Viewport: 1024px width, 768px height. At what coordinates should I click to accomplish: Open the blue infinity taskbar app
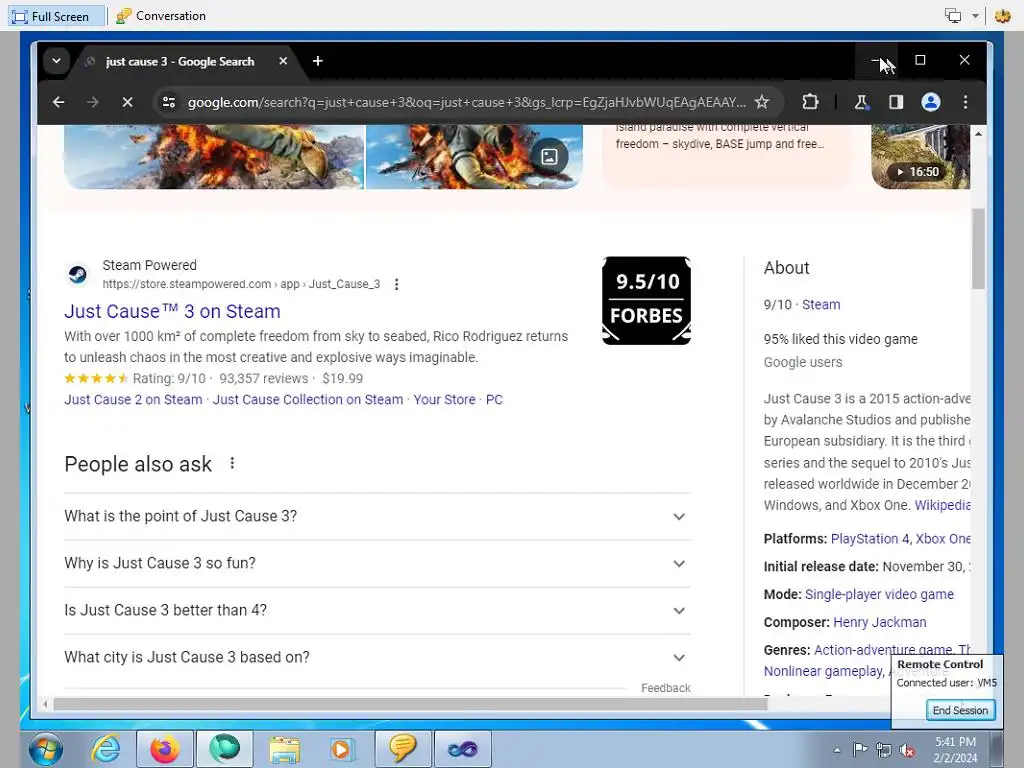(x=462, y=748)
